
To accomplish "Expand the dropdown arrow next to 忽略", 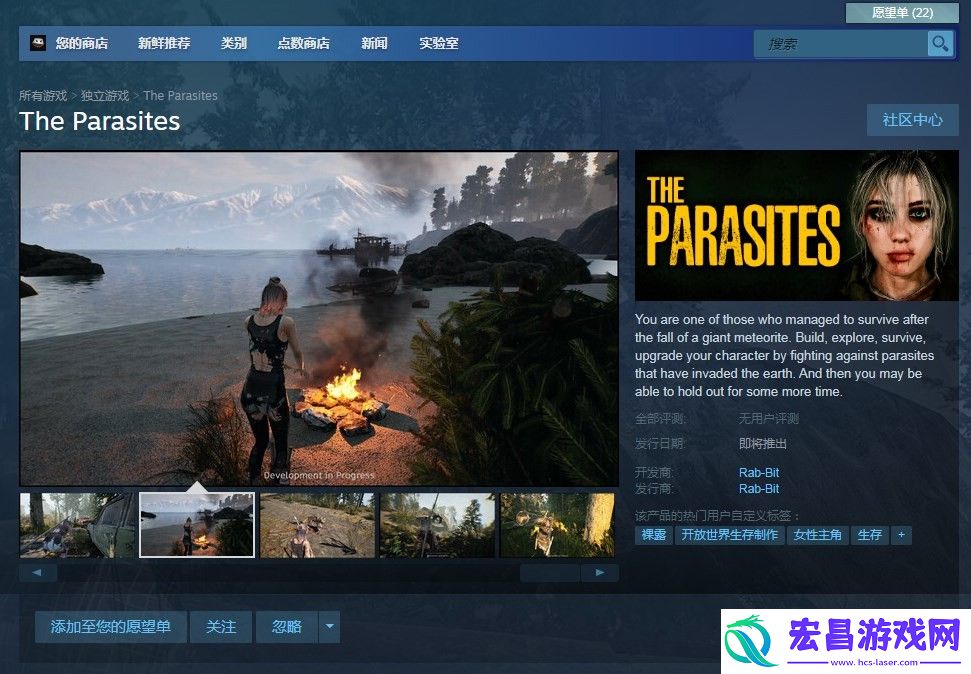I will (x=329, y=627).
